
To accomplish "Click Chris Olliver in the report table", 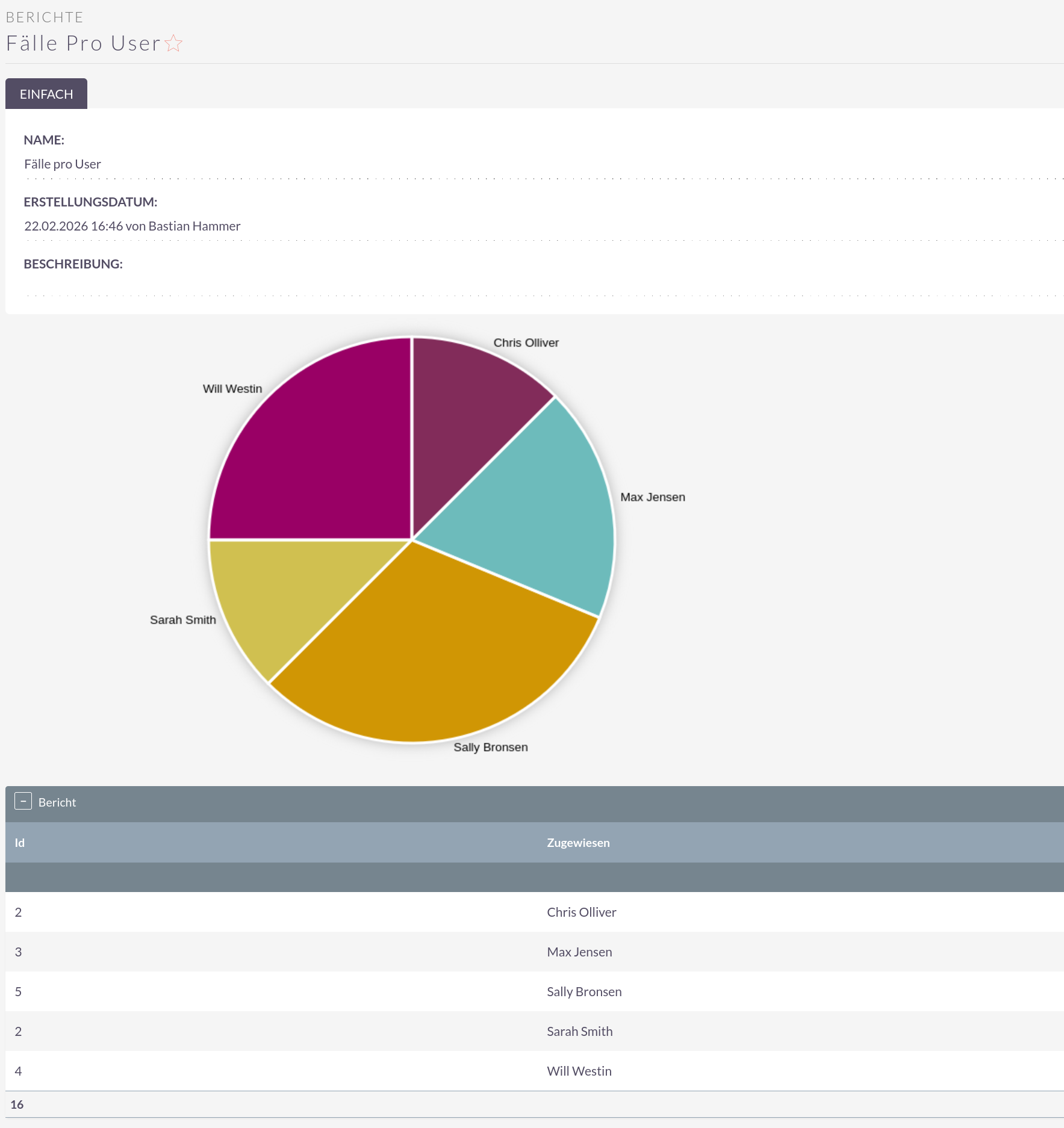I will pos(581,912).
